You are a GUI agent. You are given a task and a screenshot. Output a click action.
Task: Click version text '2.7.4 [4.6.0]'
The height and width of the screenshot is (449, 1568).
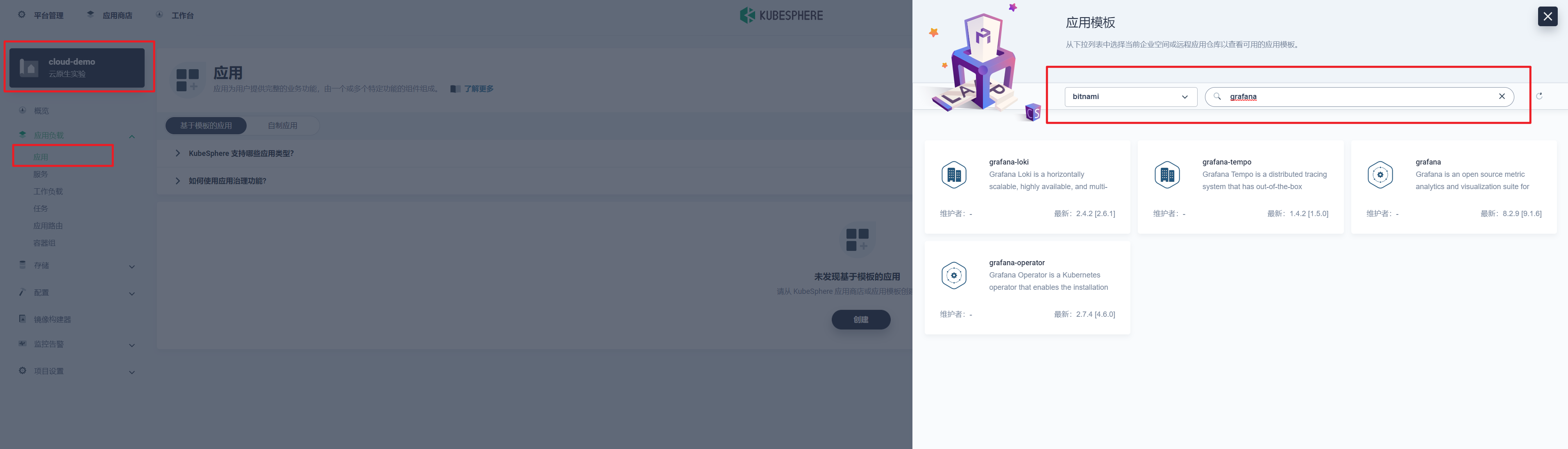click(x=1096, y=314)
